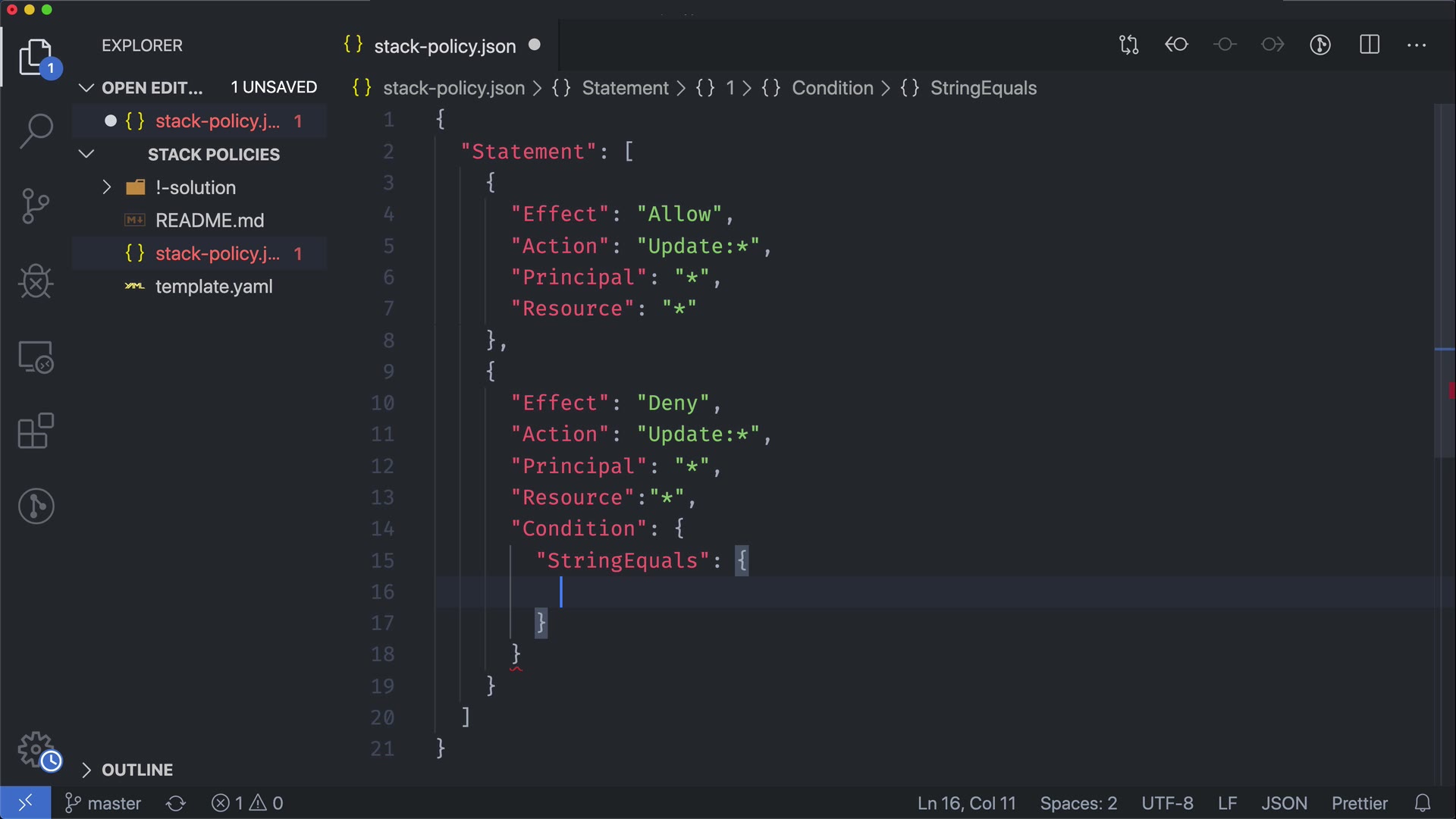Open the Extensions view
The width and height of the screenshot is (1456, 819).
point(36,431)
